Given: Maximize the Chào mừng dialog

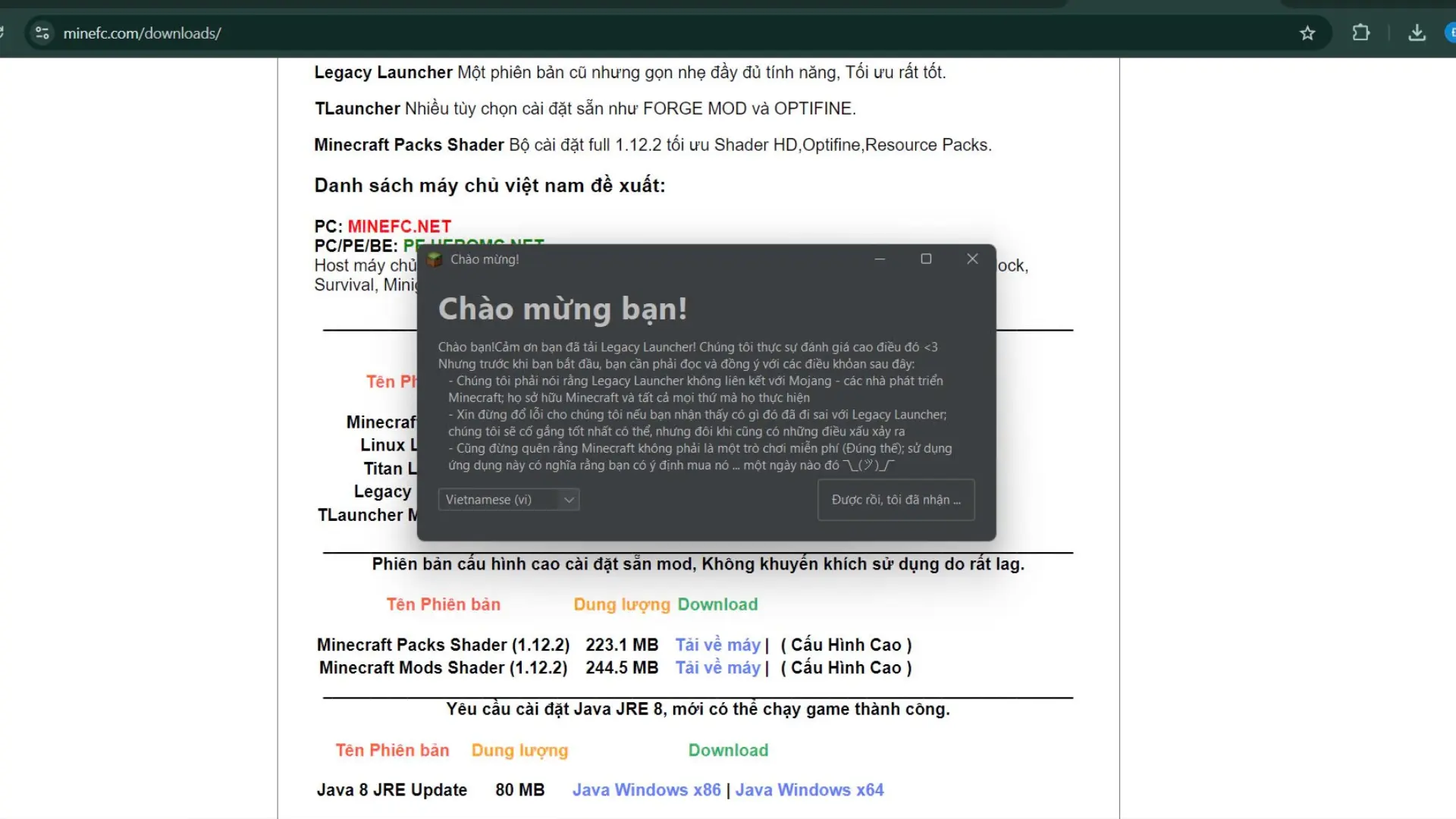Looking at the screenshot, I should point(926,259).
